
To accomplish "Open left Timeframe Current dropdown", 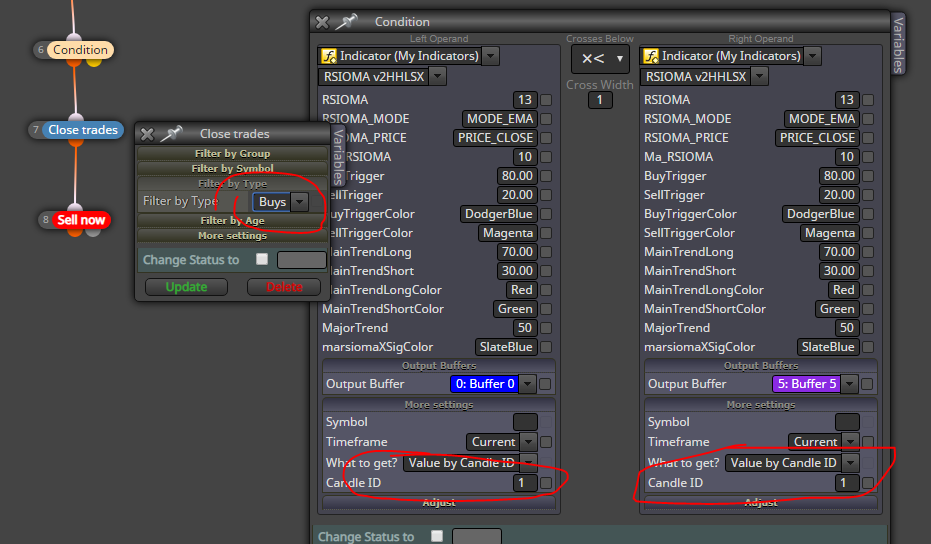I will [x=528, y=442].
